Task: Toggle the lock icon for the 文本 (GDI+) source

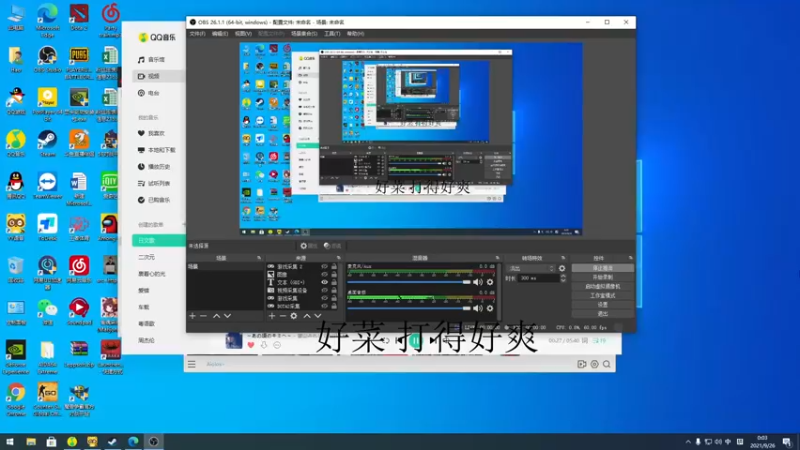Action: click(x=334, y=282)
